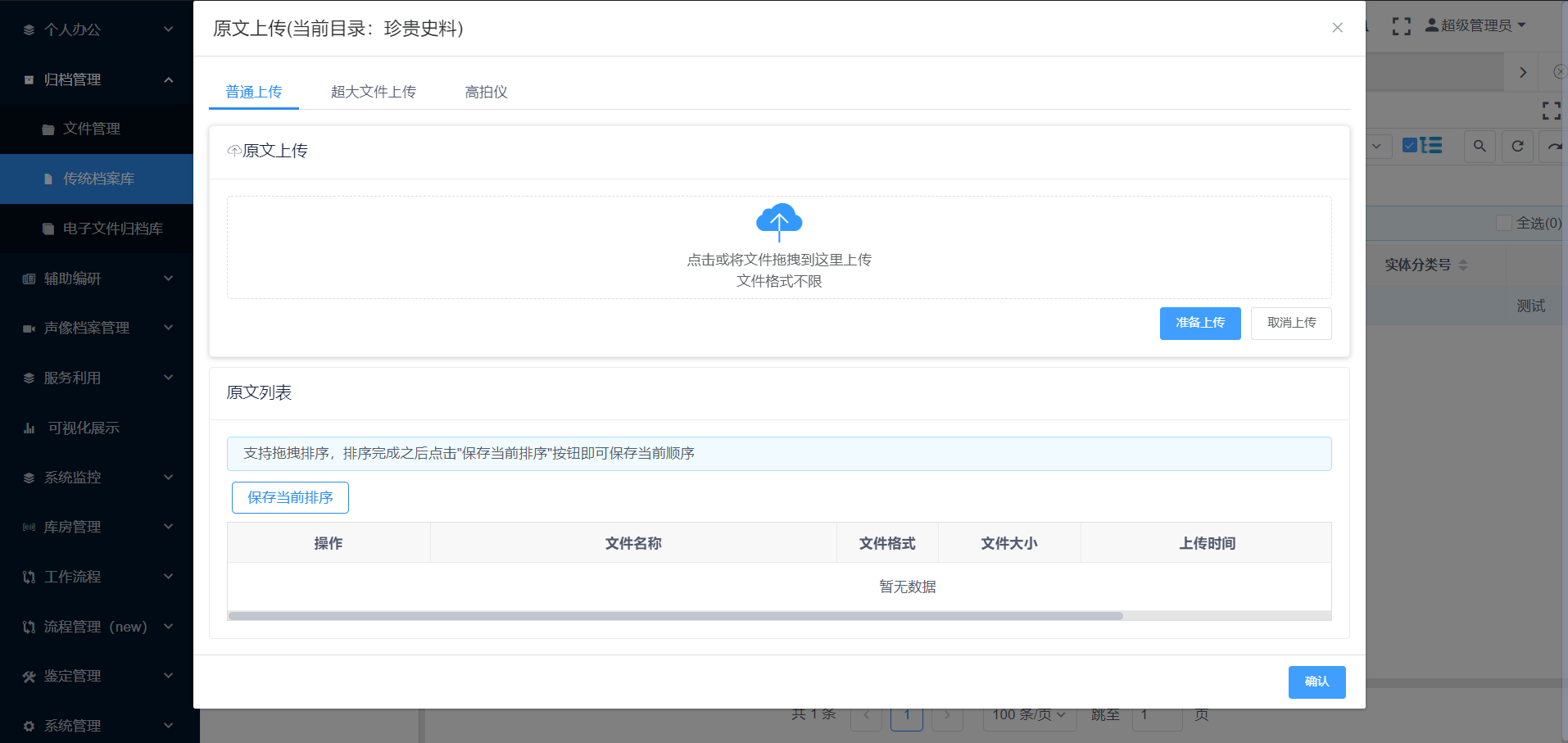
Task: Click 保存当前排序 button
Action: click(x=290, y=497)
